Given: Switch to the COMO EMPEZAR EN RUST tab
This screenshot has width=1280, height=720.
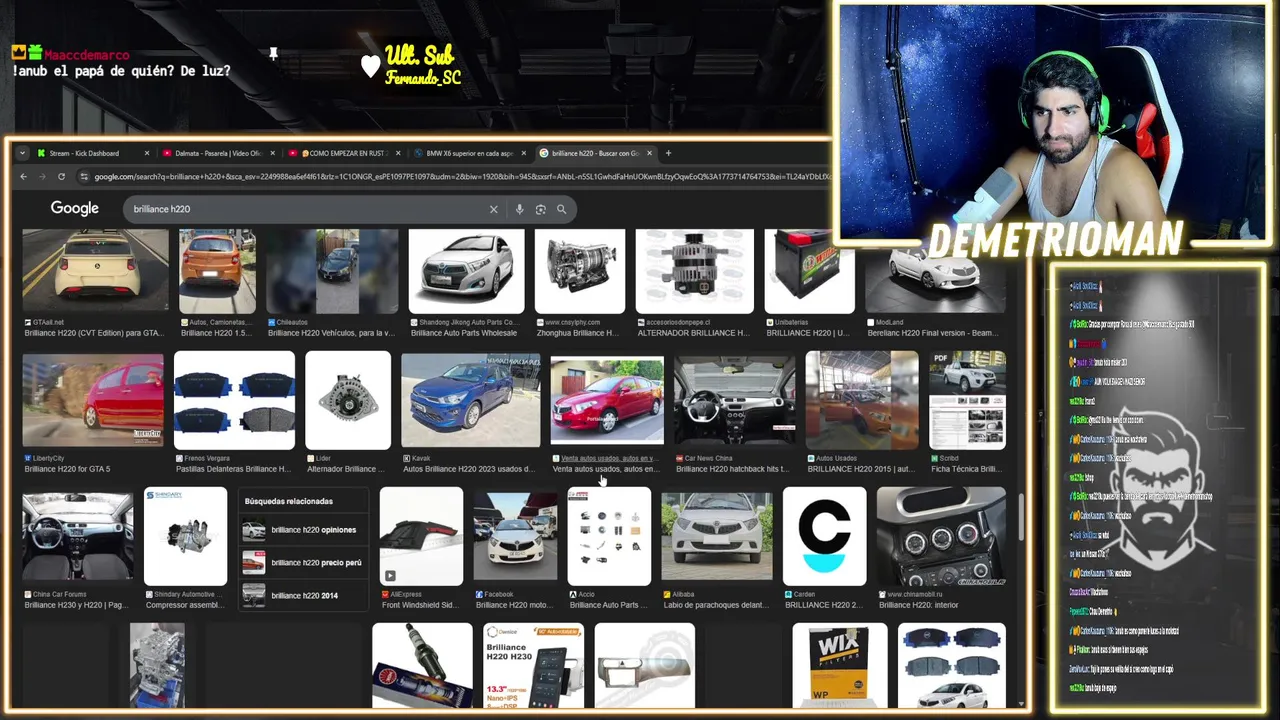Looking at the screenshot, I should 344,153.
